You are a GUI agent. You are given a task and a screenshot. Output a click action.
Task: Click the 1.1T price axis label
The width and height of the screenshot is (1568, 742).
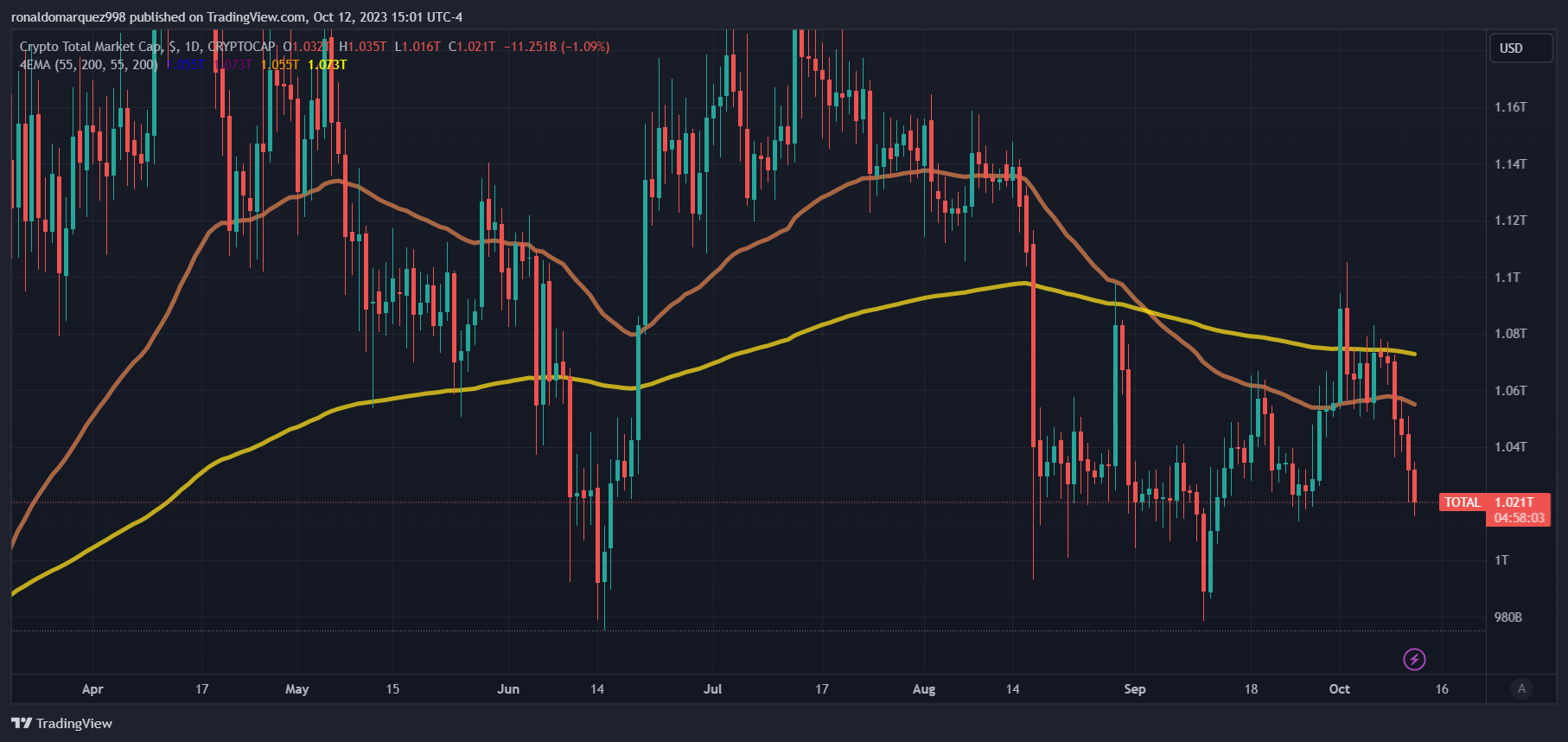point(1507,277)
